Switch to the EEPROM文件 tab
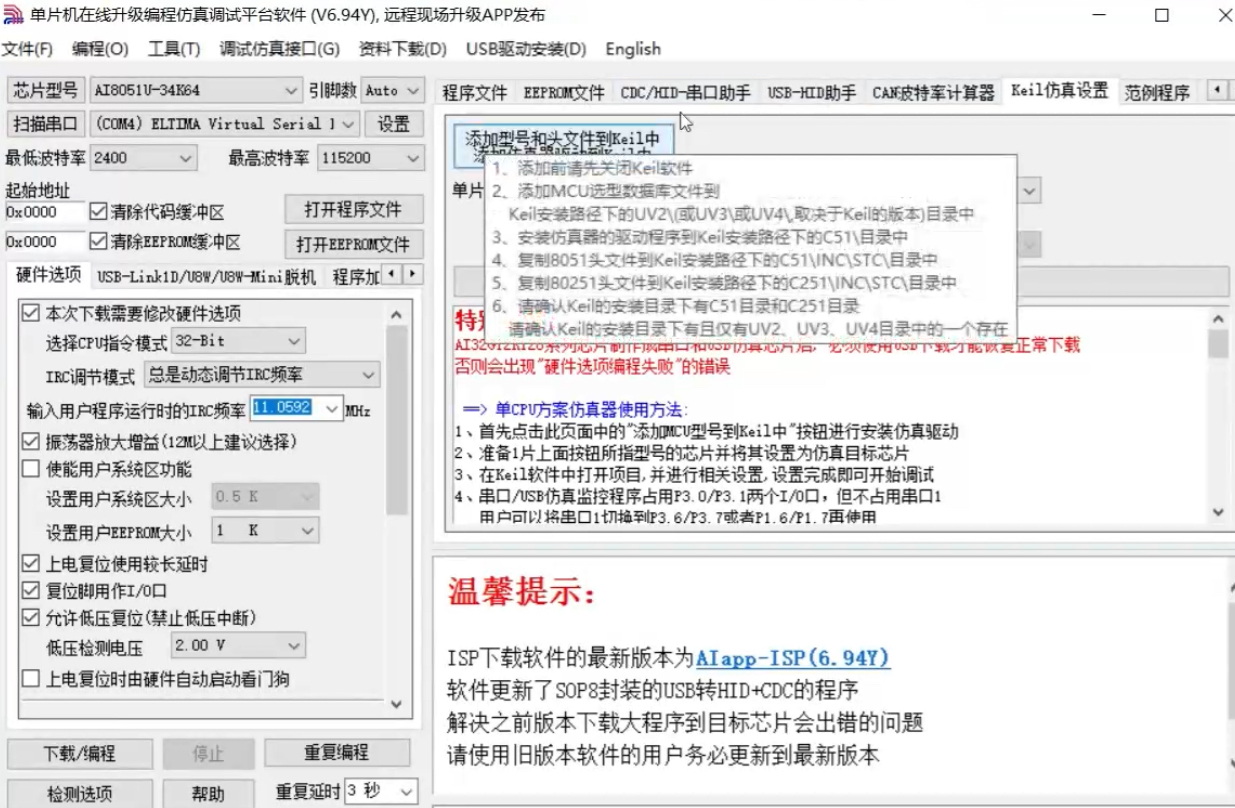Screen dimensions: 1235x808 564,92
